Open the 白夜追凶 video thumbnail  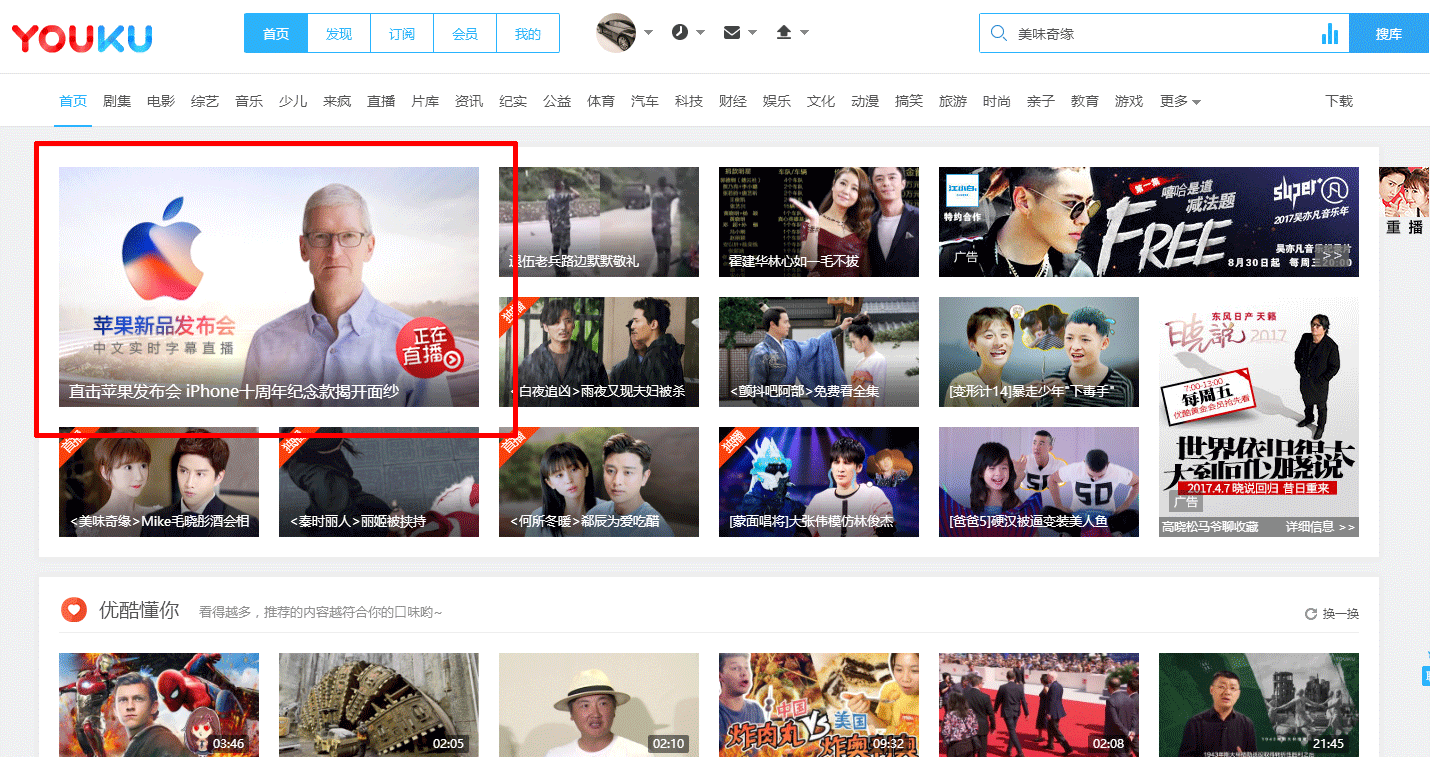point(599,352)
